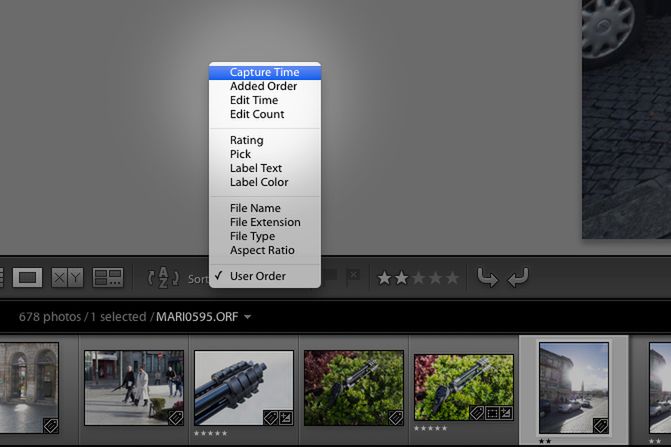Sort photos by Label Text
This screenshot has height=447, width=671.
click(x=265, y=168)
